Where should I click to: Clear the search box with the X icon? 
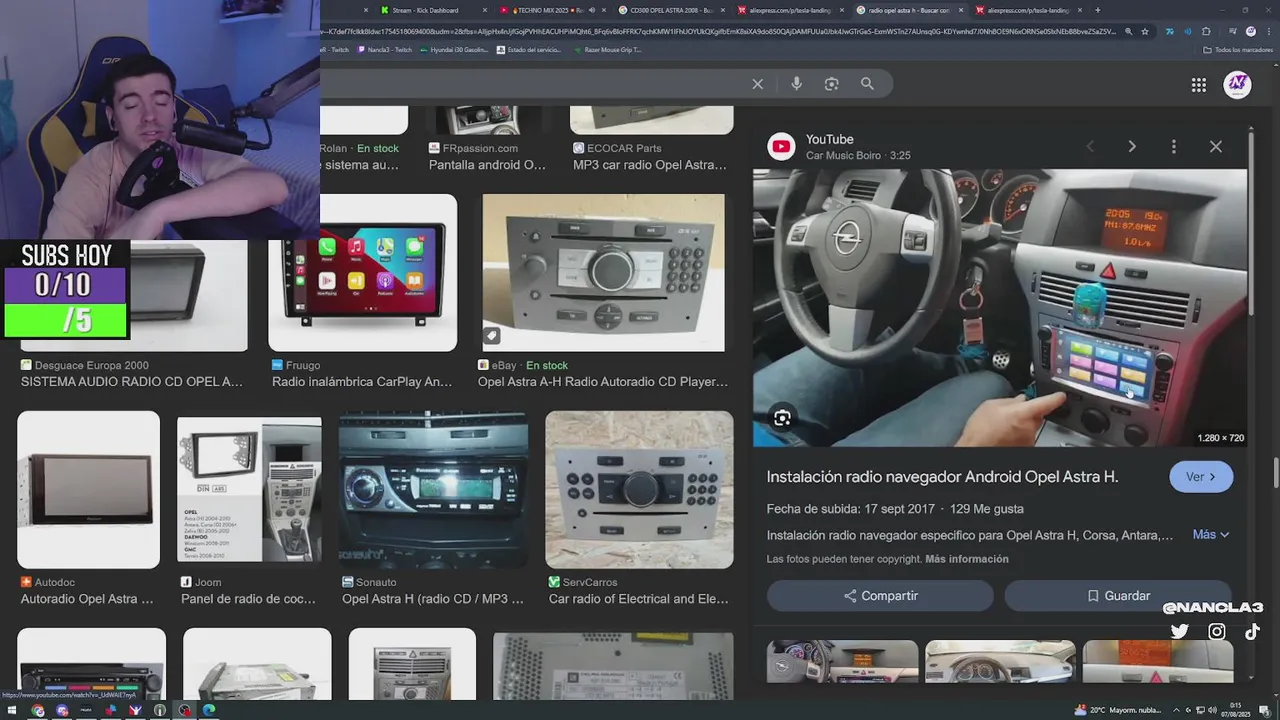click(x=757, y=84)
